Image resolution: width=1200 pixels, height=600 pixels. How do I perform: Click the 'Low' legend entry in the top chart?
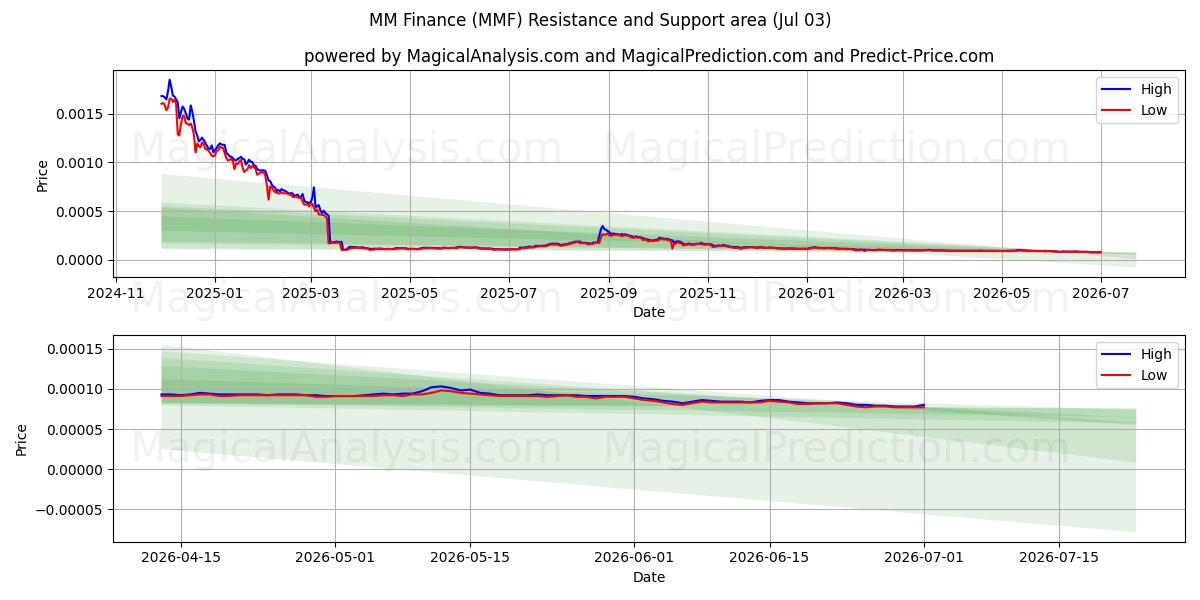pyautogui.click(x=1154, y=110)
